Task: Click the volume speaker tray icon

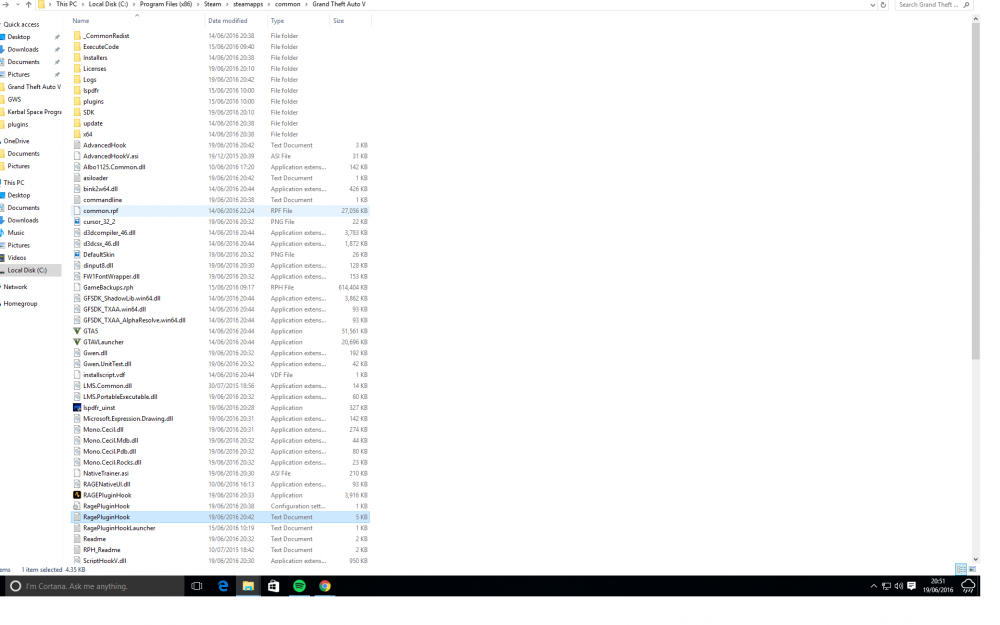Action: 899,585
